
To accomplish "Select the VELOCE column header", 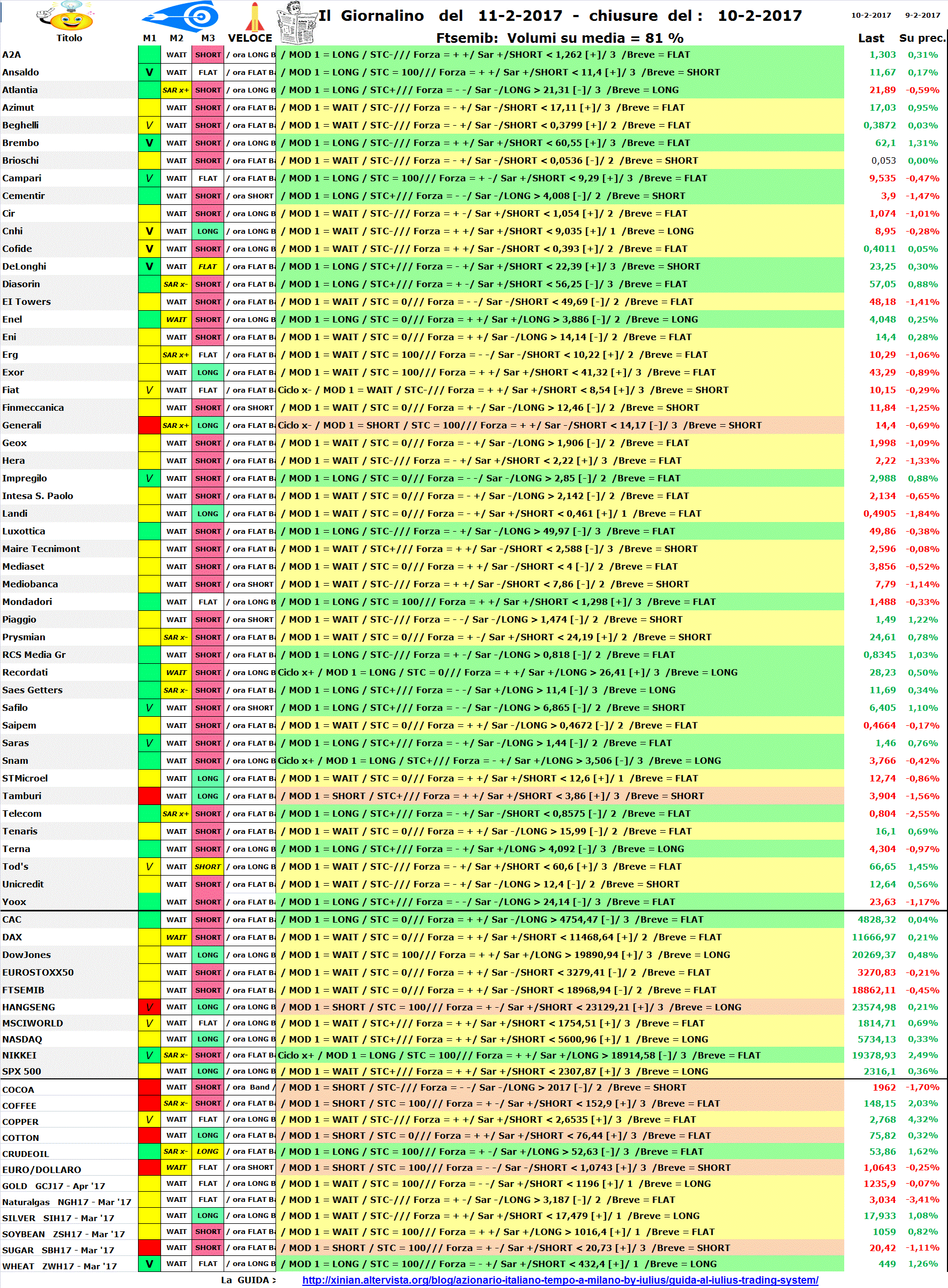I will click(250, 38).
